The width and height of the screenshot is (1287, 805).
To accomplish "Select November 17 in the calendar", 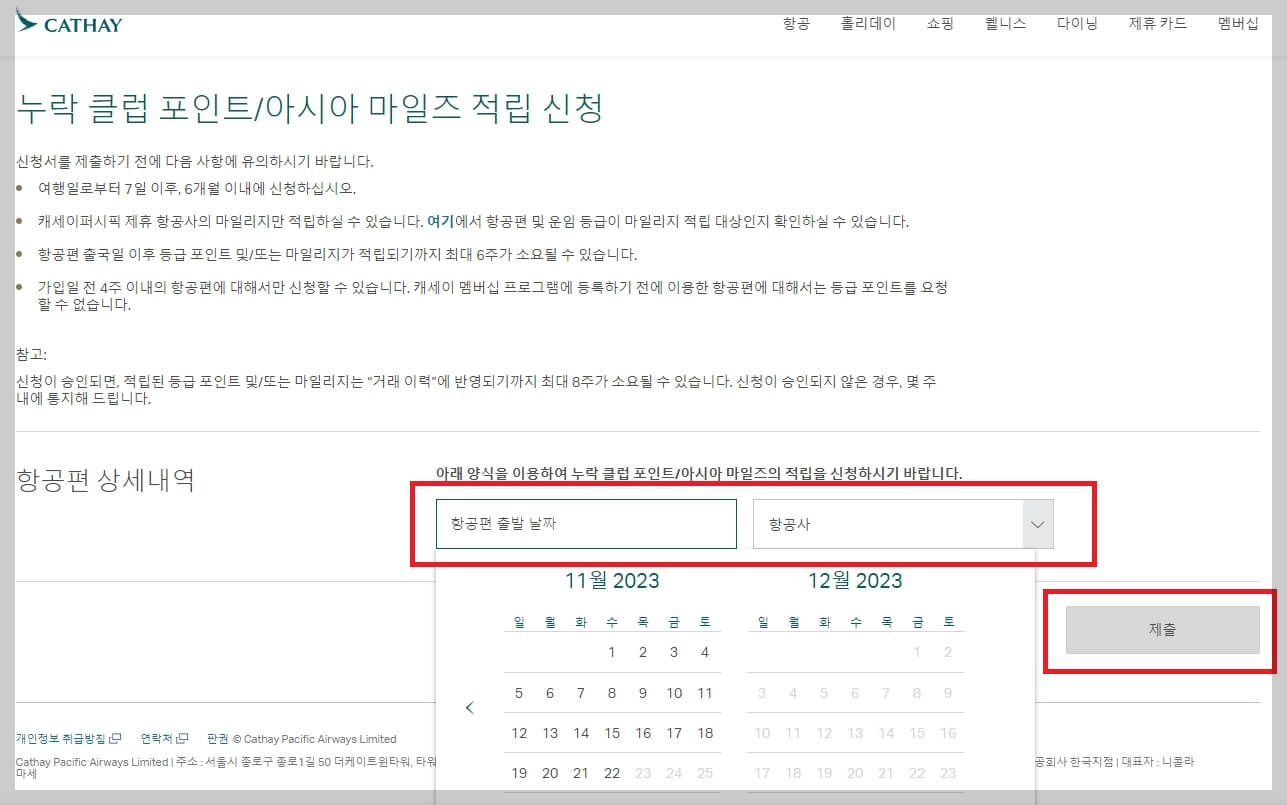I will pos(674,733).
